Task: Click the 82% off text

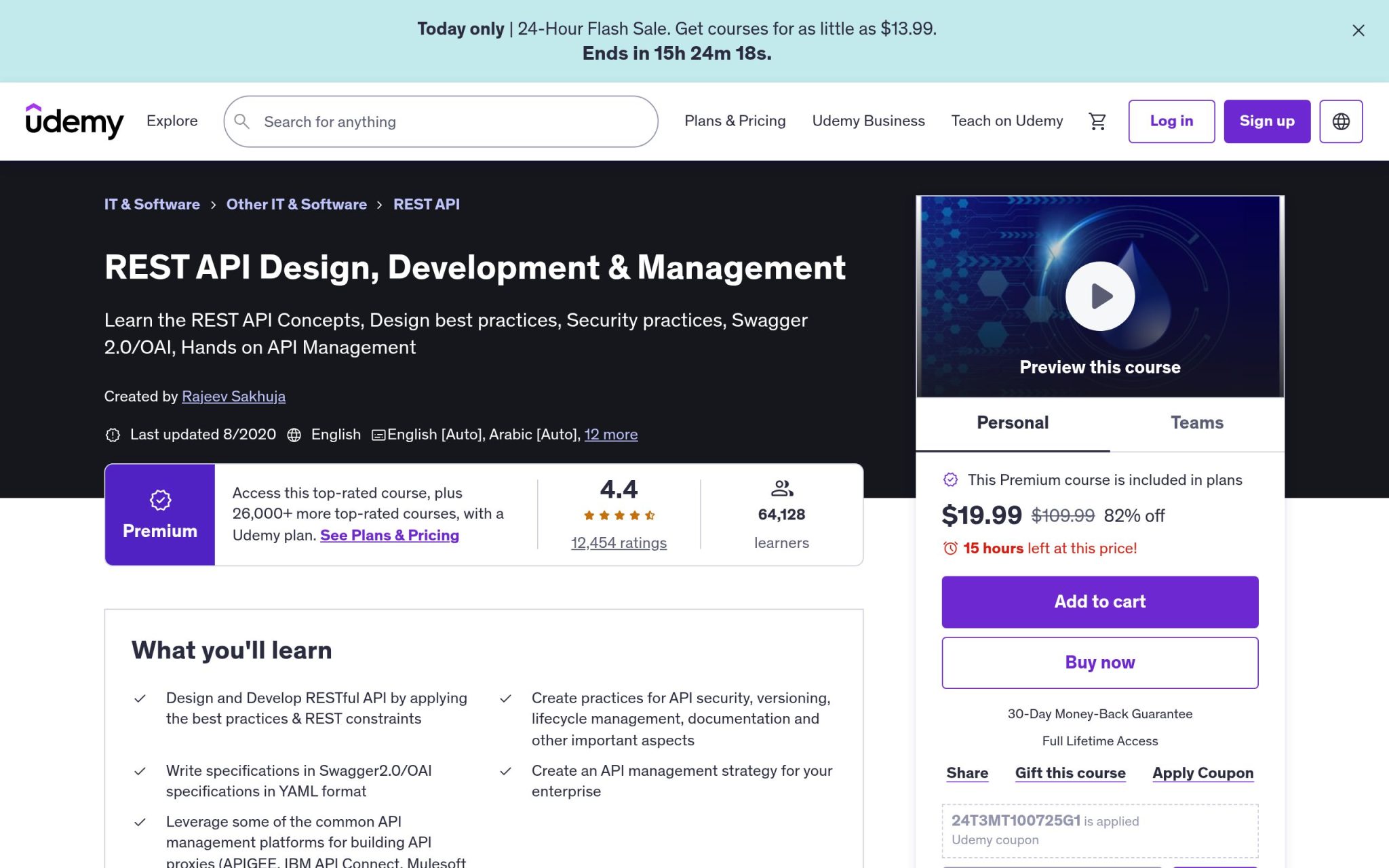Action: (x=1134, y=516)
